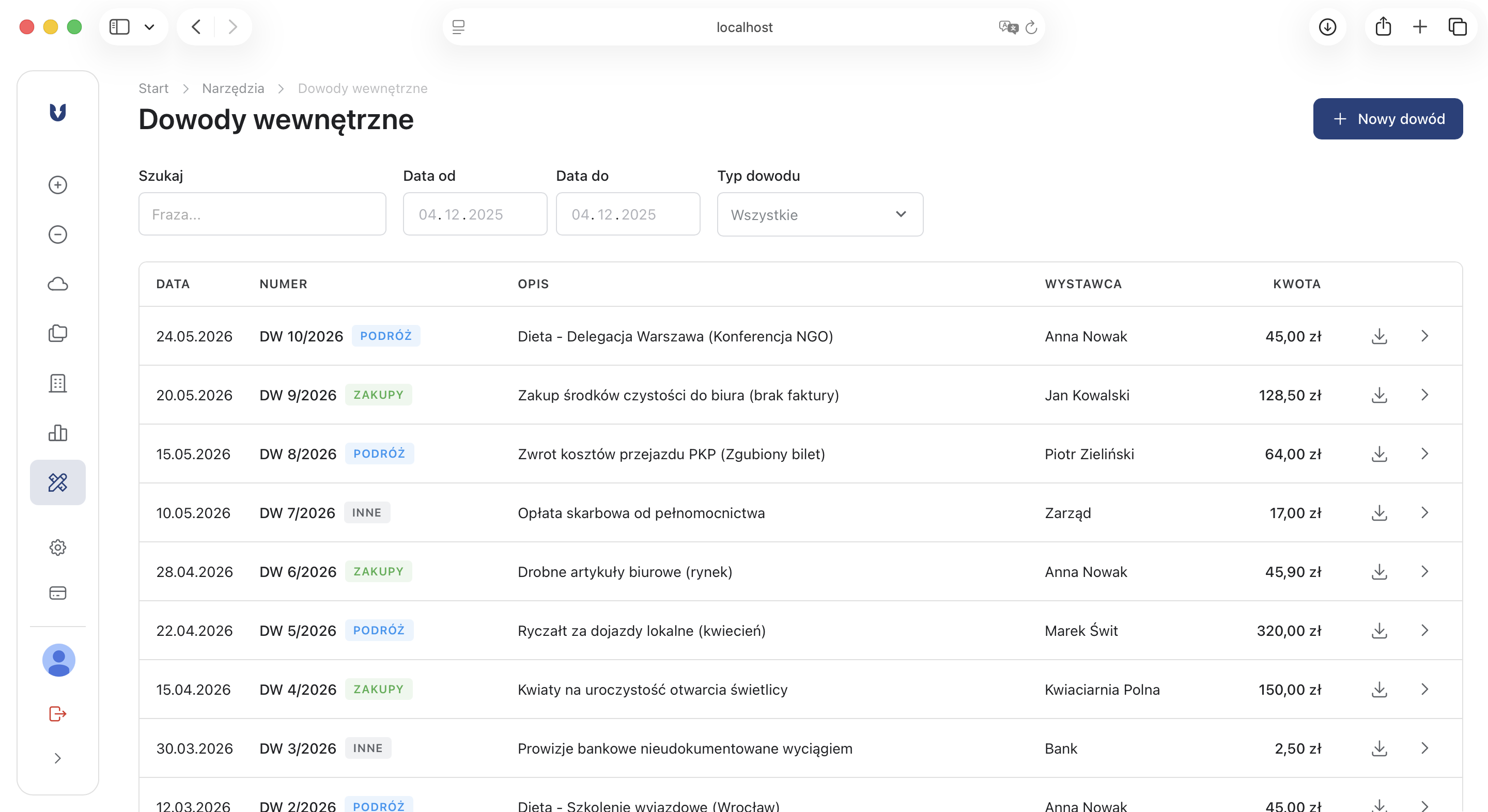The height and width of the screenshot is (812, 1488).
Task: Click the building icon in sidebar
Action: point(58,383)
